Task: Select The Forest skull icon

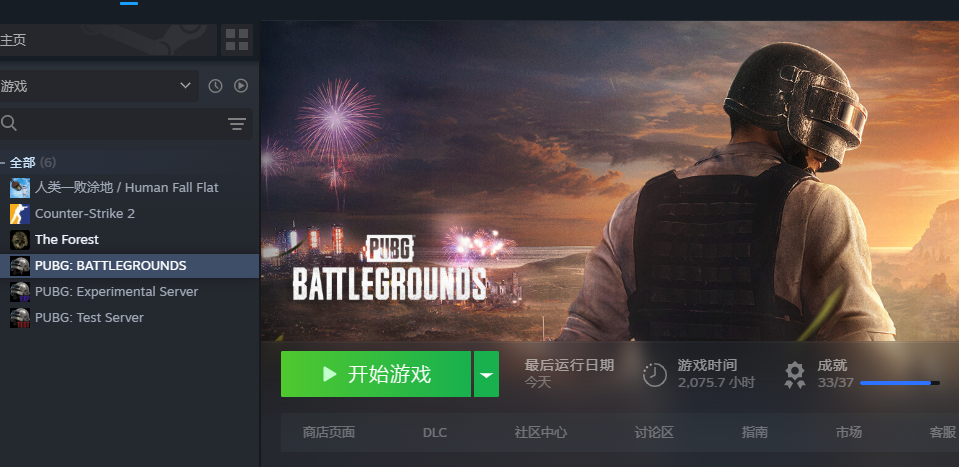Action: pos(20,240)
